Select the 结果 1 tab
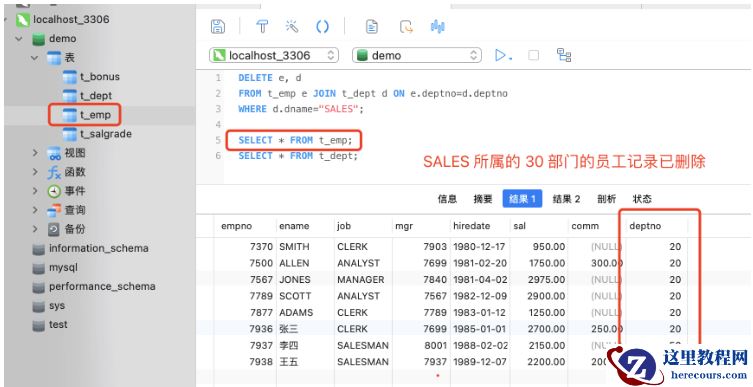The width and height of the screenshot is (753, 387). (522, 199)
